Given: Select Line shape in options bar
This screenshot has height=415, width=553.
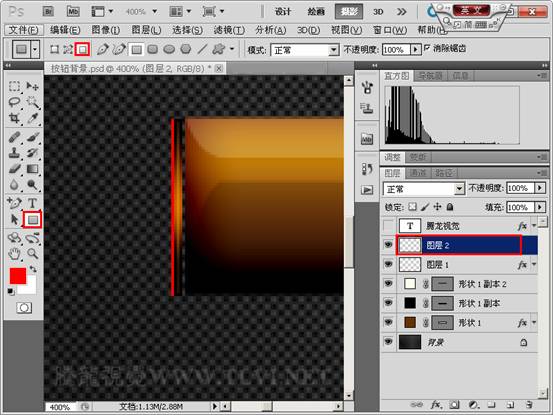Looking at the screenshot, I should coord(202,49).
